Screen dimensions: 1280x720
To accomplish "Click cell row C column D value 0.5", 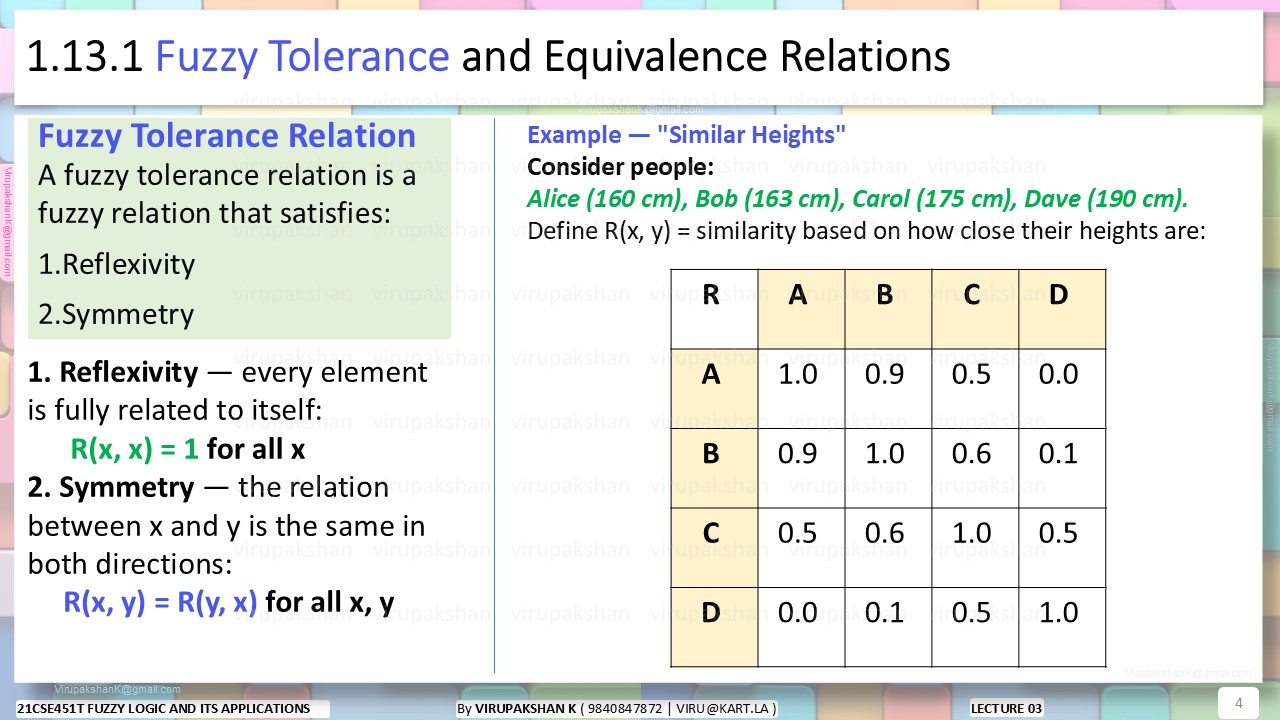I will click(x=1062, y=547).
